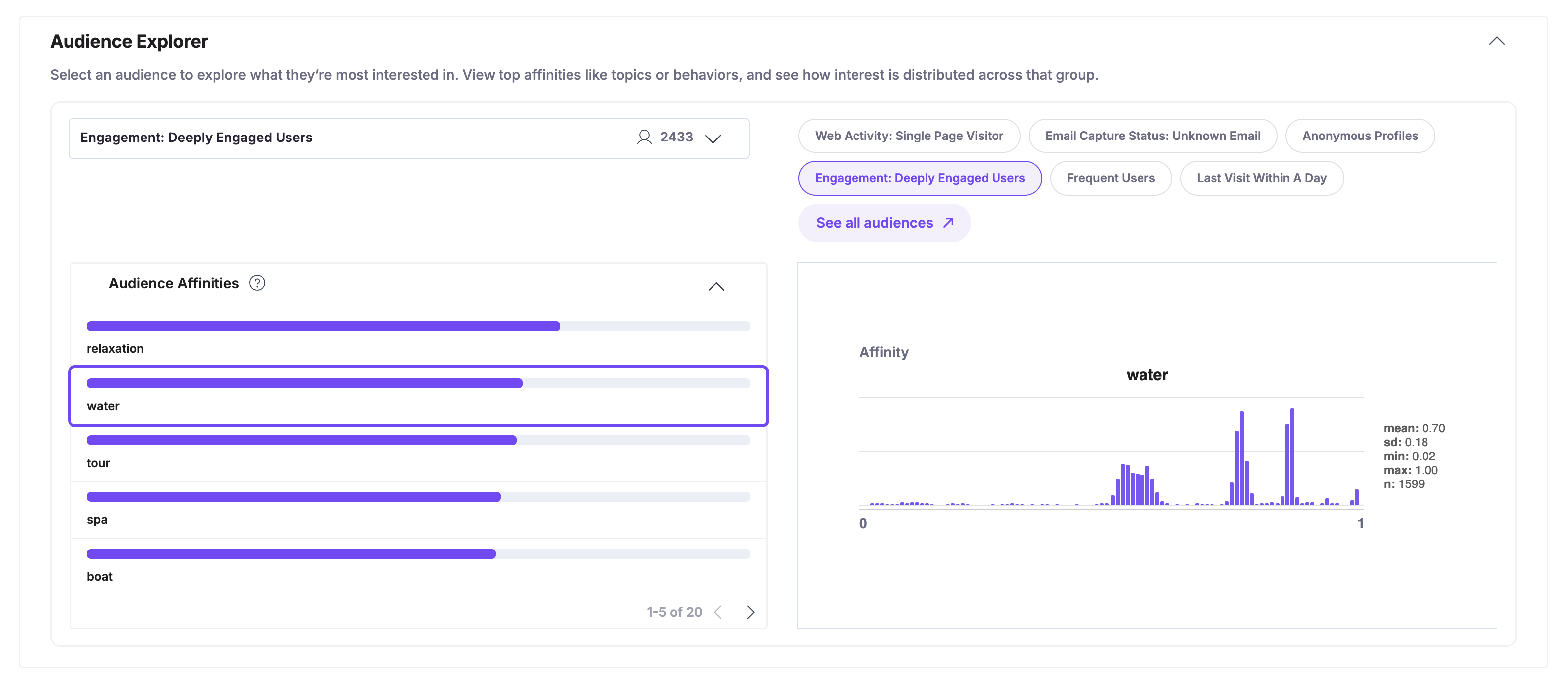Go to next page of affinities
The height and width of the screenshot is (688, 1568).
750,612
